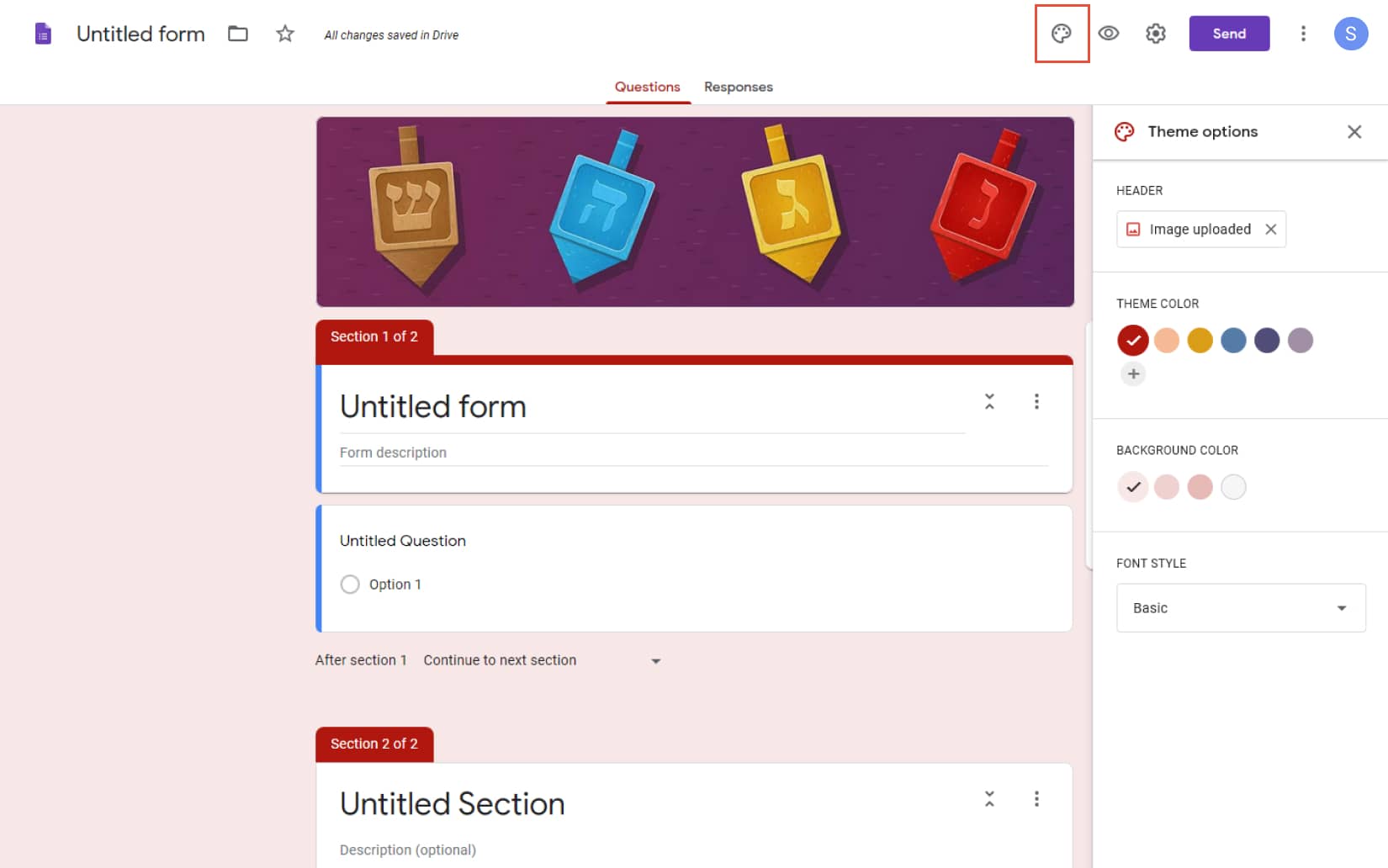Preview the form with the eye icon
The image size is (1388, 868).
click(x=1108, y=34)
